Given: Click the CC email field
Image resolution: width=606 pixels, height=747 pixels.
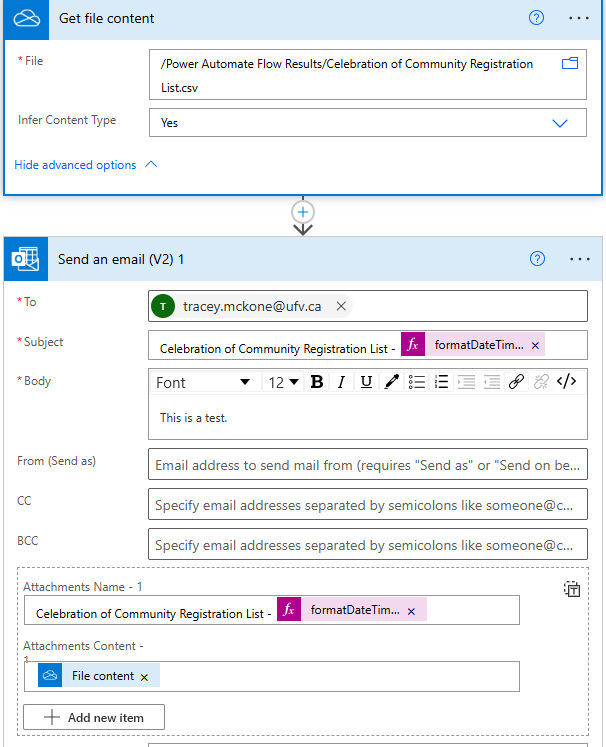Looking at the screenshot, I should tap(368, 505).
